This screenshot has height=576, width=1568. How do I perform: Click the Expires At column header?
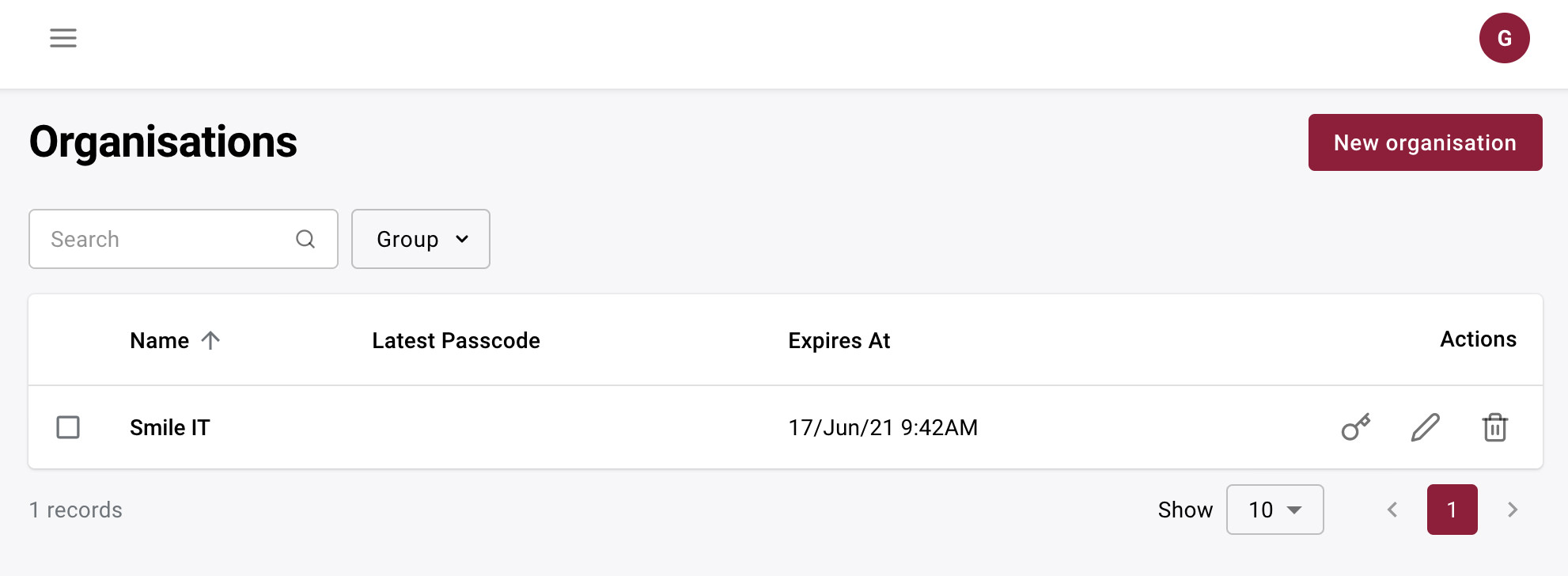839,340
